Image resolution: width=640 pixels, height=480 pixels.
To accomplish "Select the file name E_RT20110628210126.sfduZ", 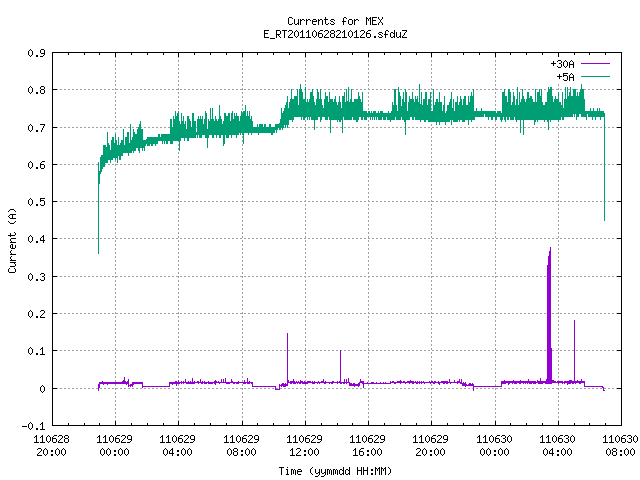I will 335,34.
